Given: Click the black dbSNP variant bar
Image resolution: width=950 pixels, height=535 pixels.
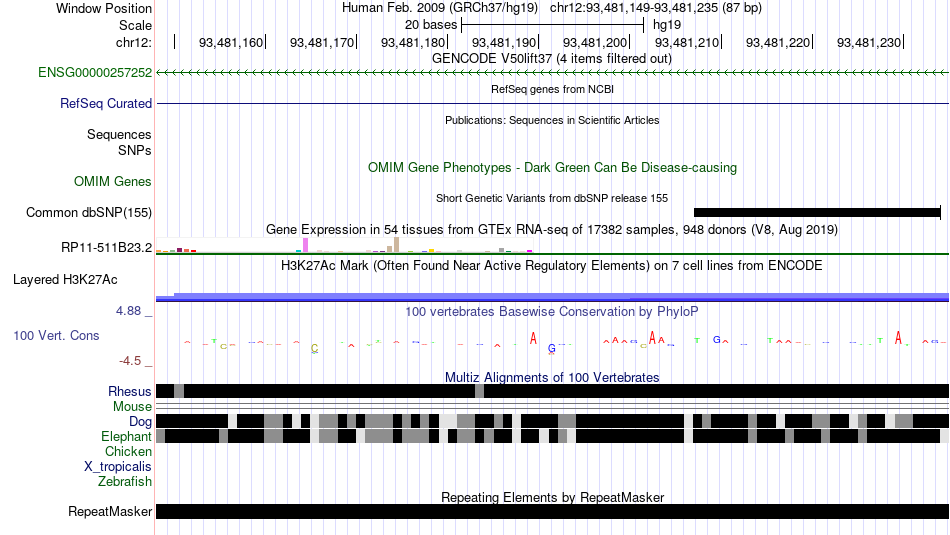Looking at the screenshot, I should click(817, 213).
